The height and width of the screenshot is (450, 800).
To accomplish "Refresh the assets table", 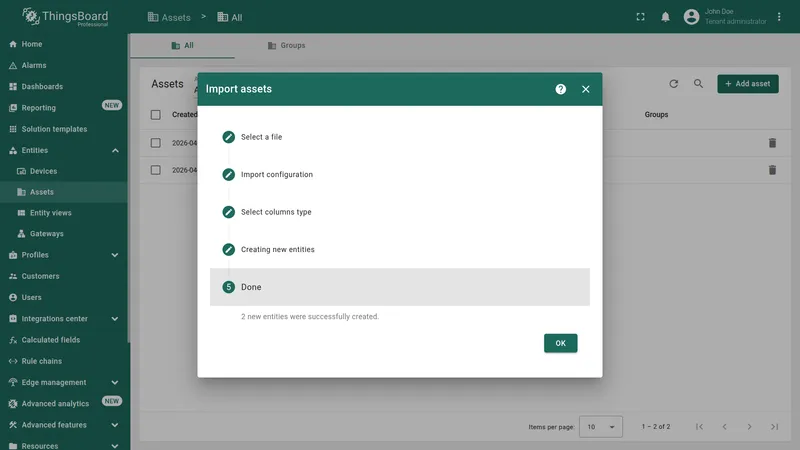I will point(673,84).
